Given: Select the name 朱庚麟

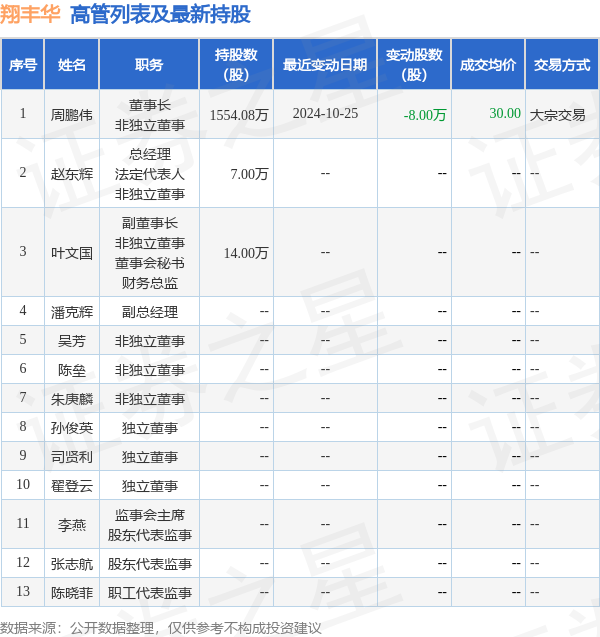Looking at the screenshot, I should [x=71, y=399].
